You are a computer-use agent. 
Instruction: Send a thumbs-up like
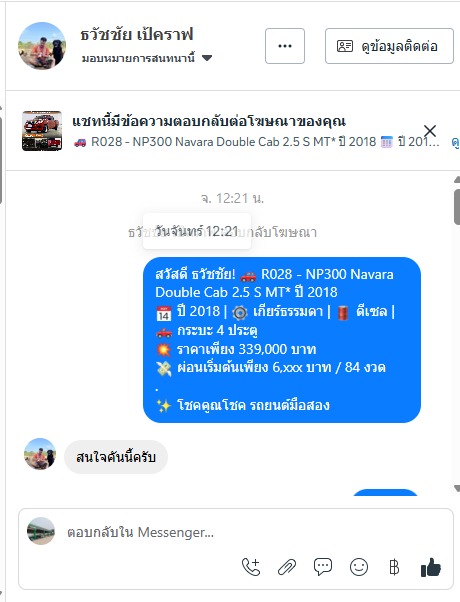tap(431, 567)
